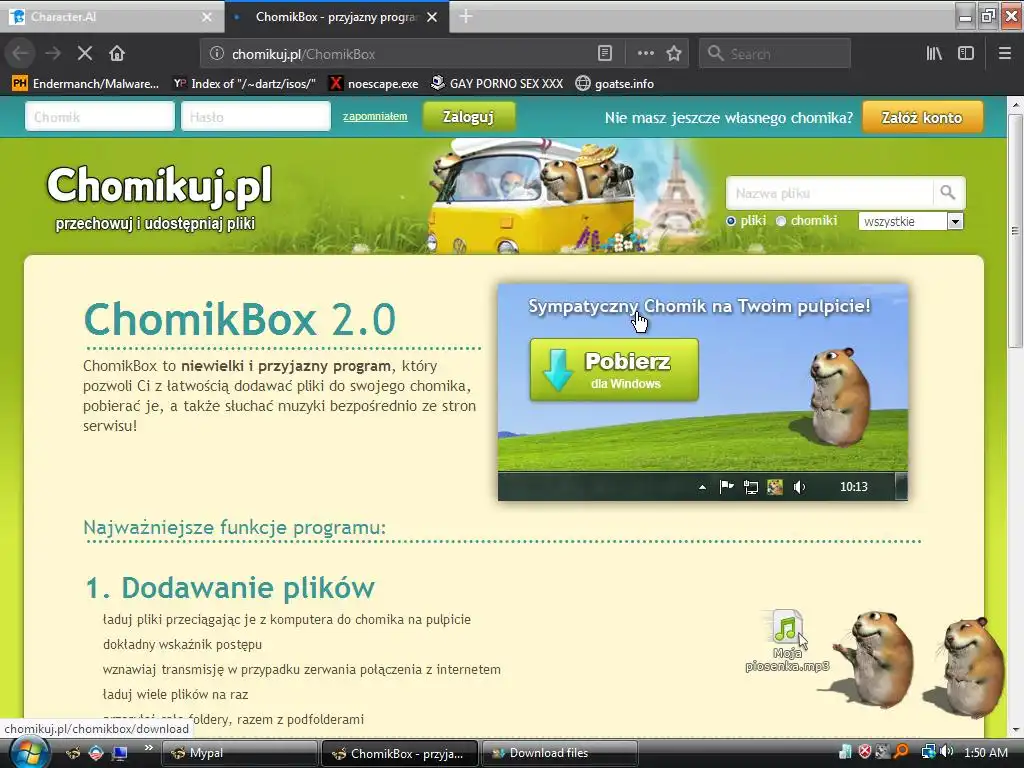Click the green Zaloguj login button
The height and width of the screenshot is (768, 1024).
(468, 117)
